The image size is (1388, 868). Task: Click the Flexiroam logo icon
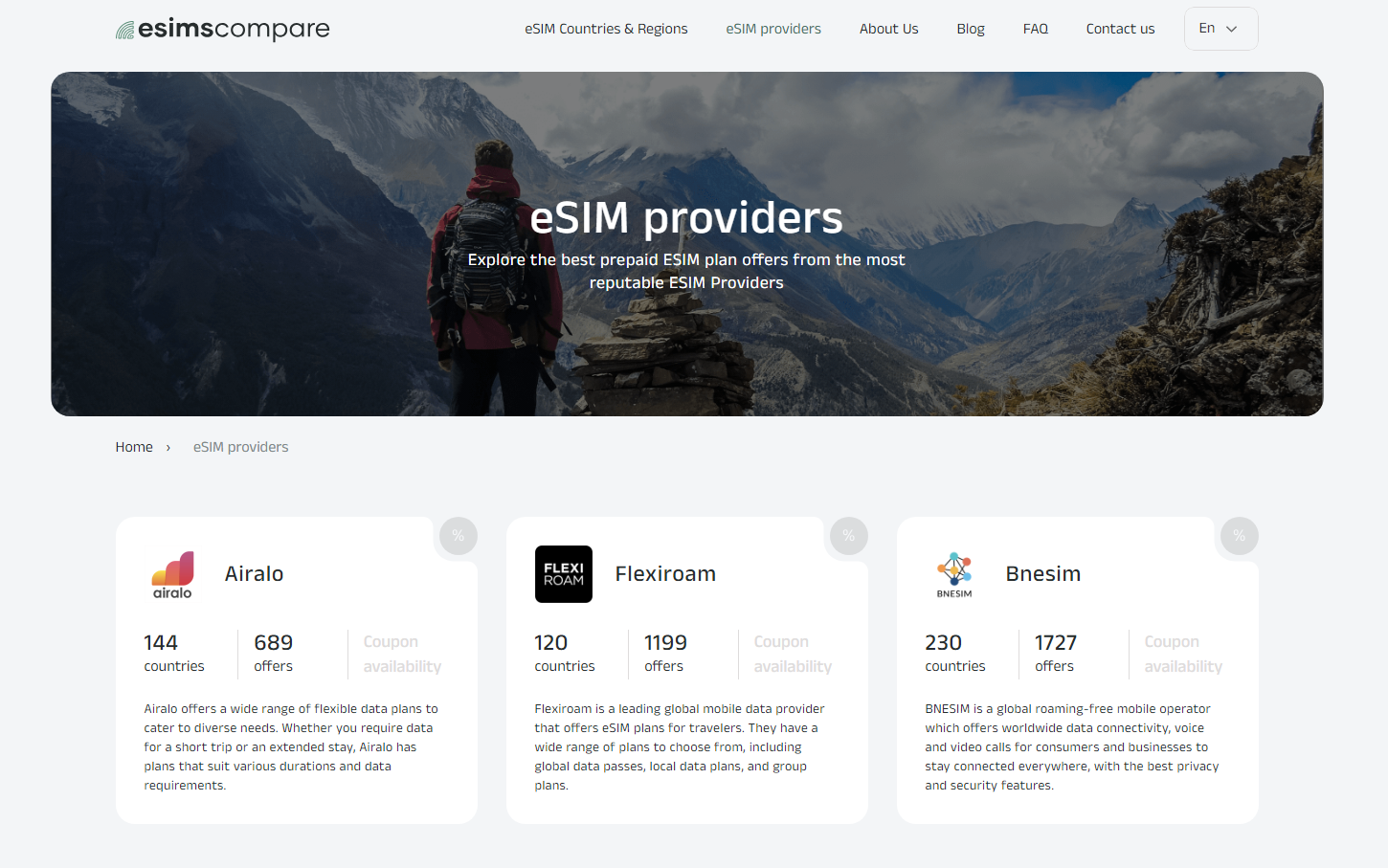[563, 574]
